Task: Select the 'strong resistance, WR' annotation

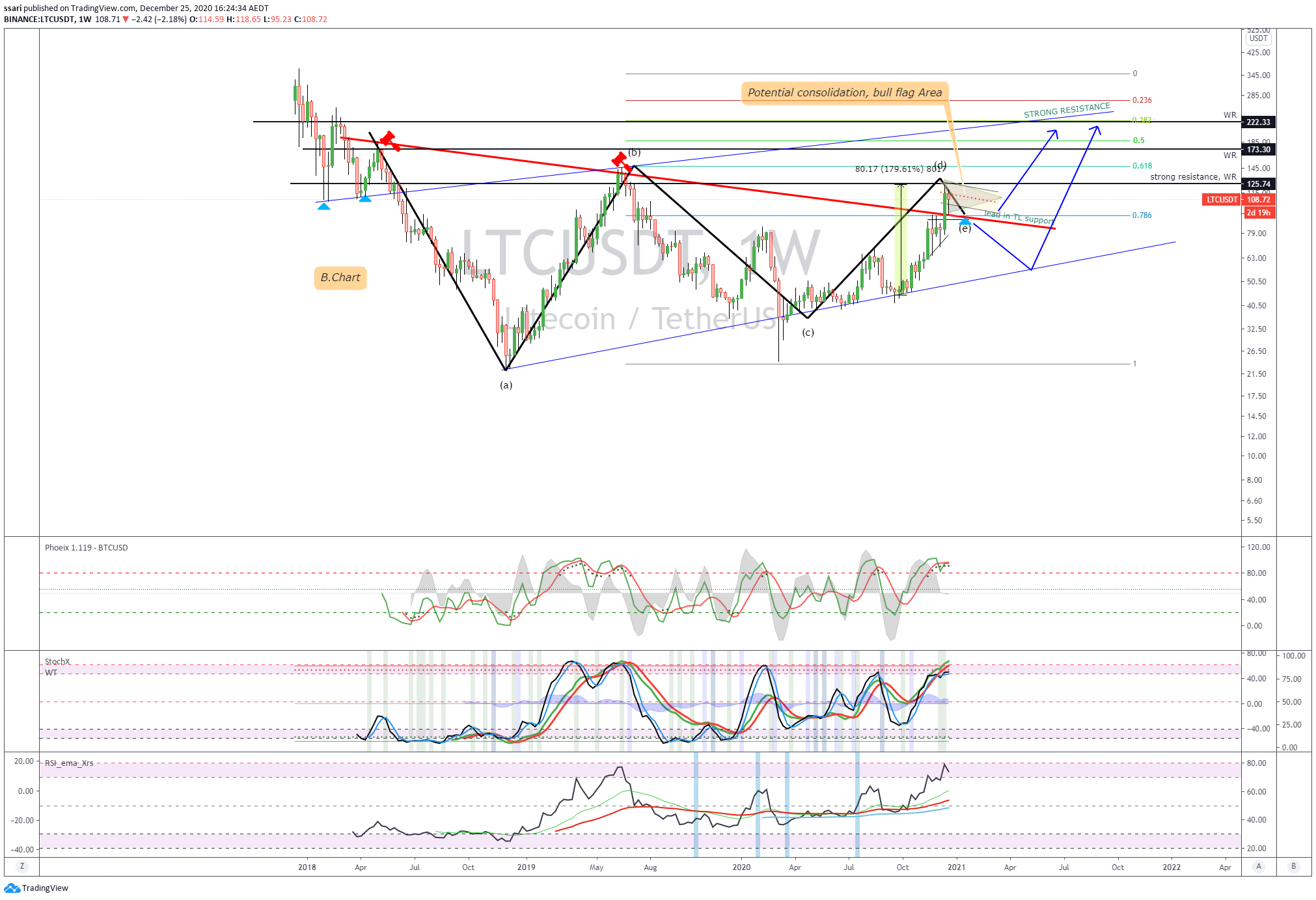Action: 1193,177
